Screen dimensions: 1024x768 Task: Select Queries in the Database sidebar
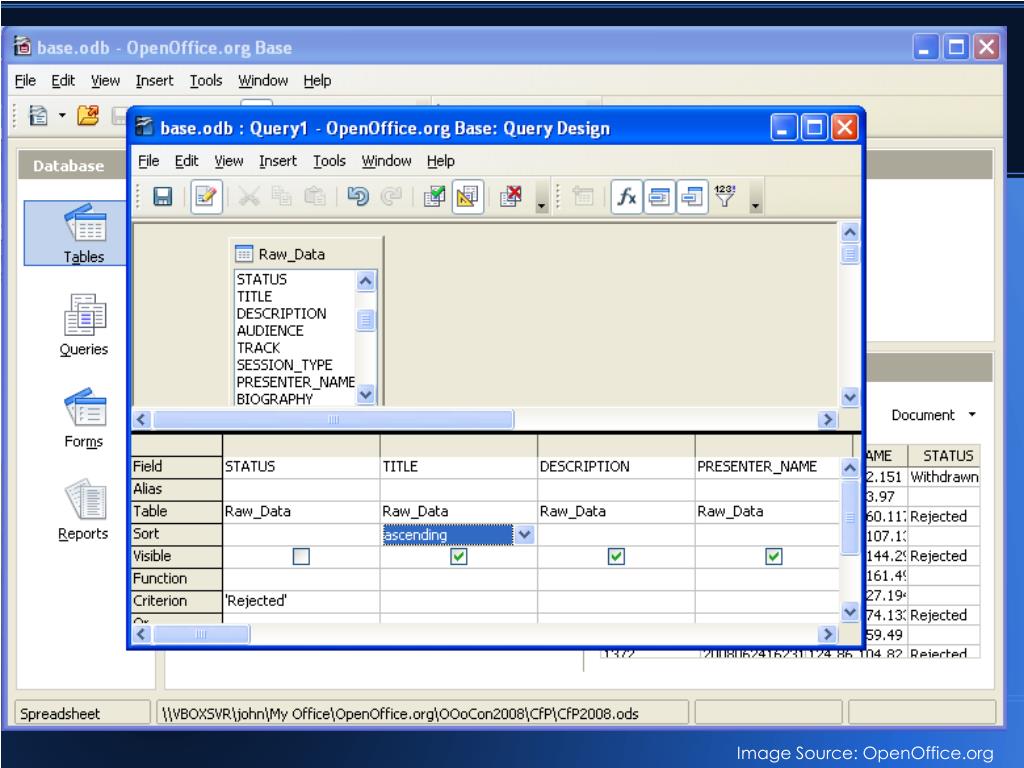84,325
